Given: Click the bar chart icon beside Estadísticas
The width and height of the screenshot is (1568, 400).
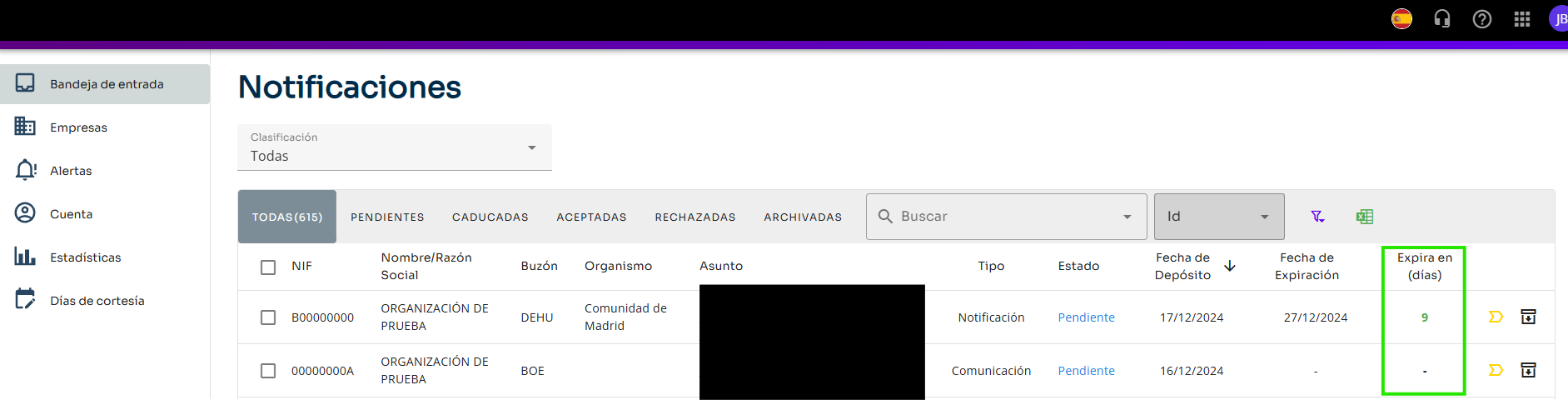Looking at the screenshot, I should (25, 257).
